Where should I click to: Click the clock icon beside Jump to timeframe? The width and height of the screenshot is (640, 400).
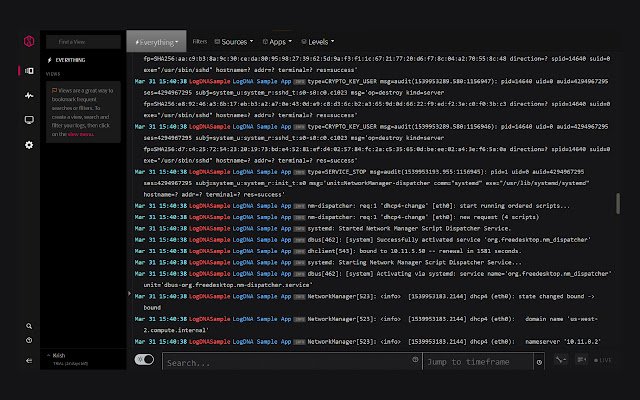point(539,362)
